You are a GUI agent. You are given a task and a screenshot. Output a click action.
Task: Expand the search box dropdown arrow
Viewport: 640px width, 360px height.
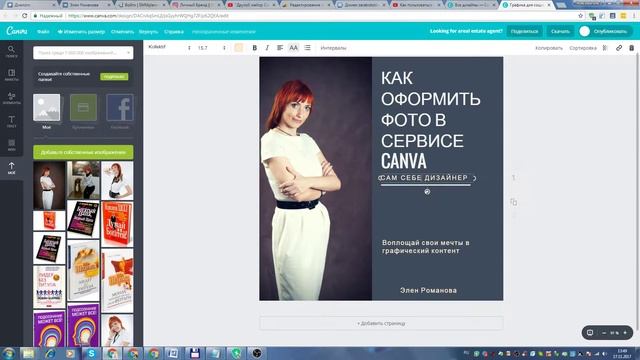click(128, 53)
